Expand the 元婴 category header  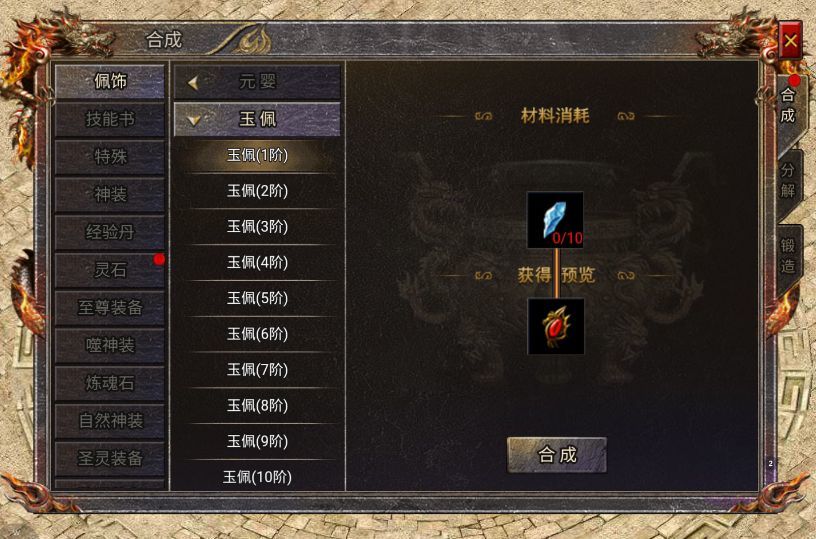257,82
